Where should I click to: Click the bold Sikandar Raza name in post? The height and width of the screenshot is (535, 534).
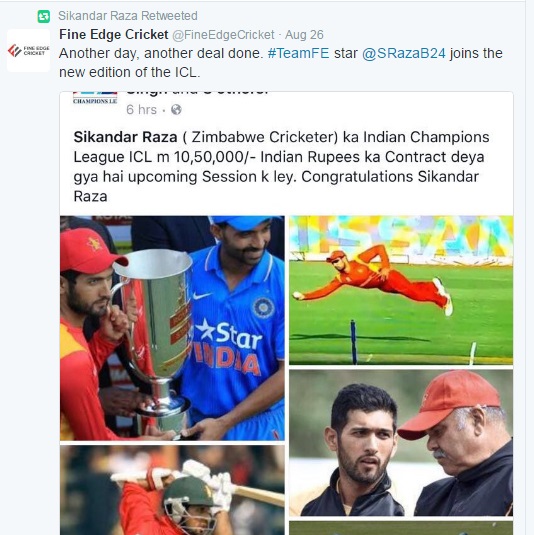coord(126,137)
